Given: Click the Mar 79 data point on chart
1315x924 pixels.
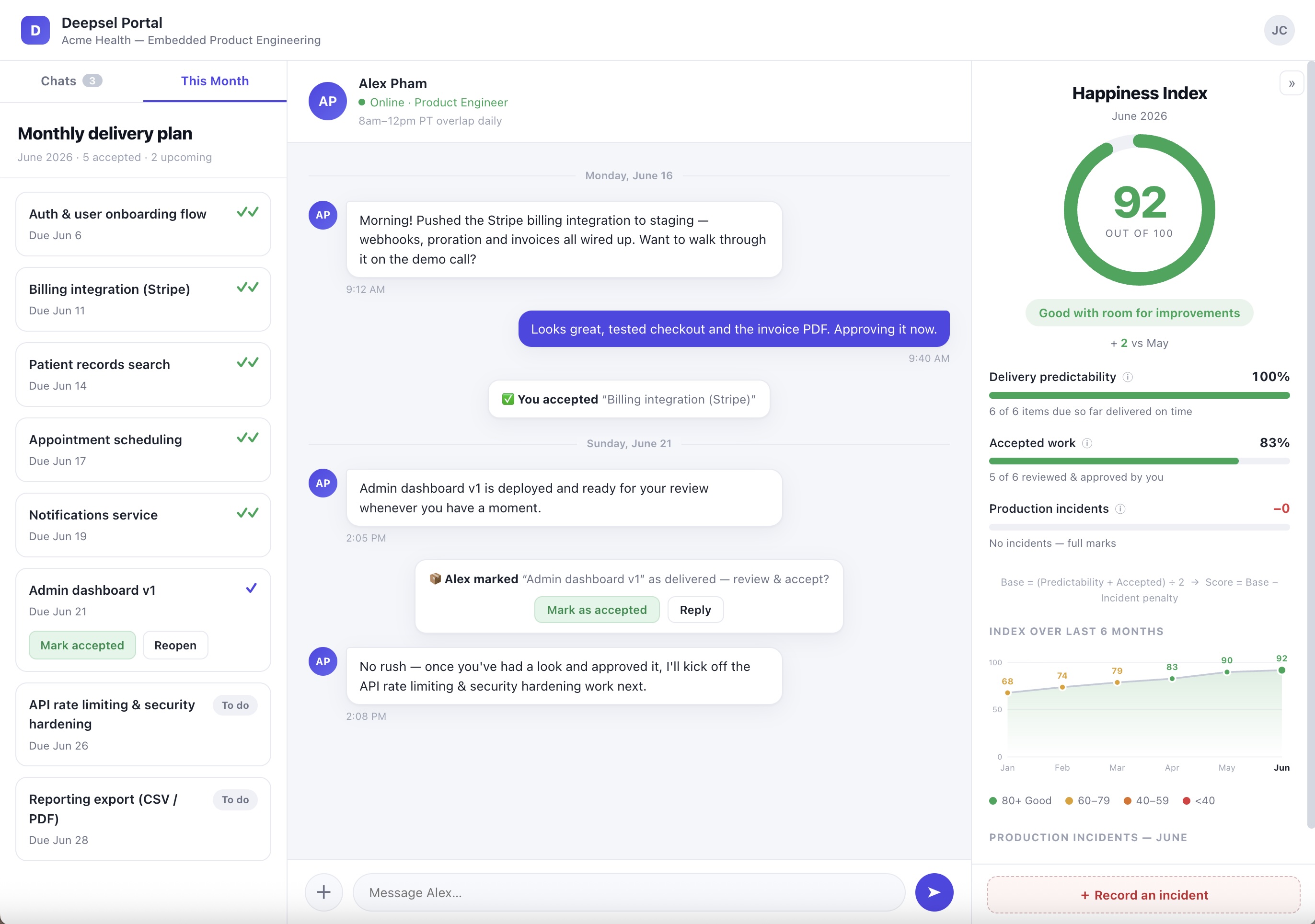Looking at the screenshot, I should tap(1117, 682).
